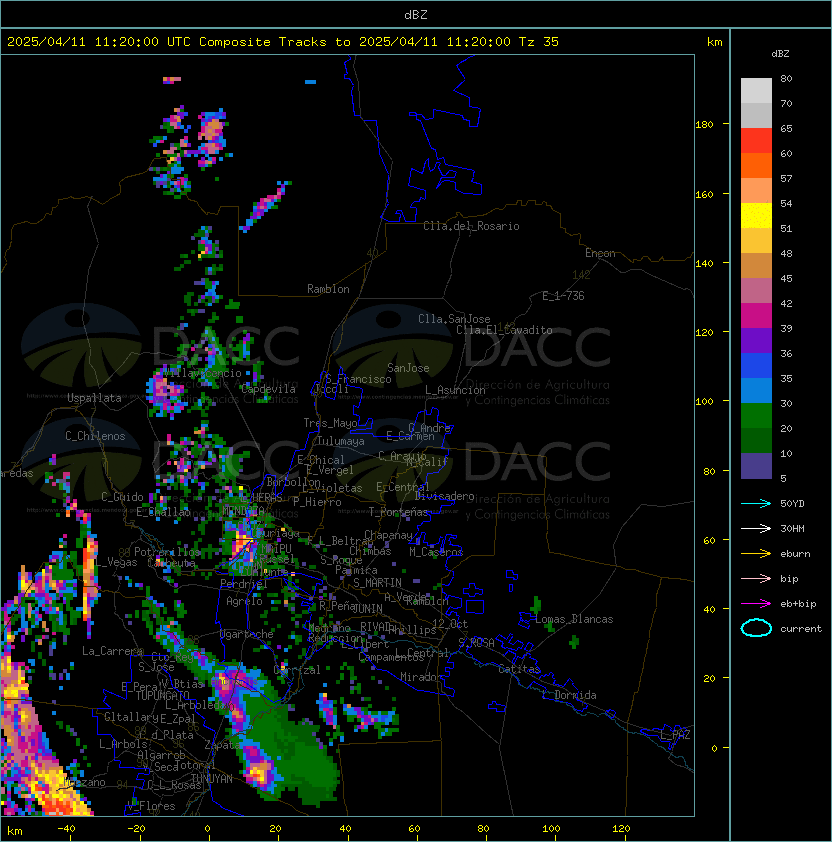Click the 'C_Guido' map label
This screenshot has height=842, width=832.
click(122, 497)
